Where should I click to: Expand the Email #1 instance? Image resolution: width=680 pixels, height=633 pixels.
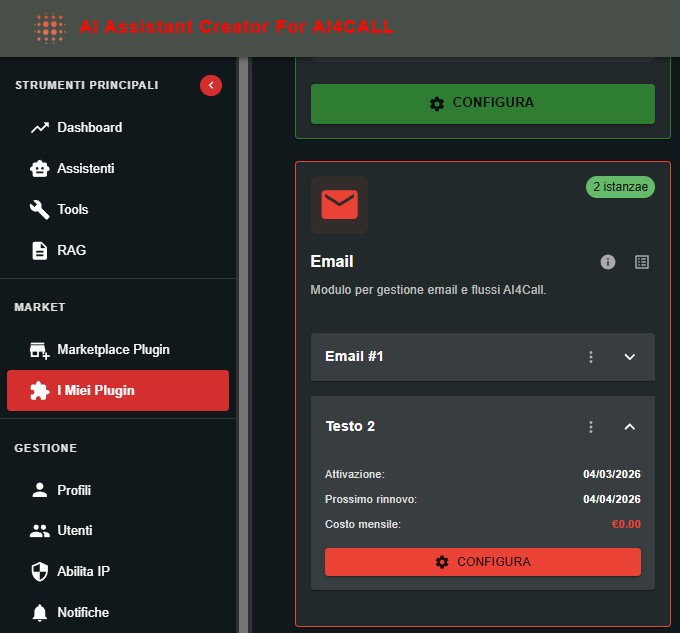click(630, 357)
